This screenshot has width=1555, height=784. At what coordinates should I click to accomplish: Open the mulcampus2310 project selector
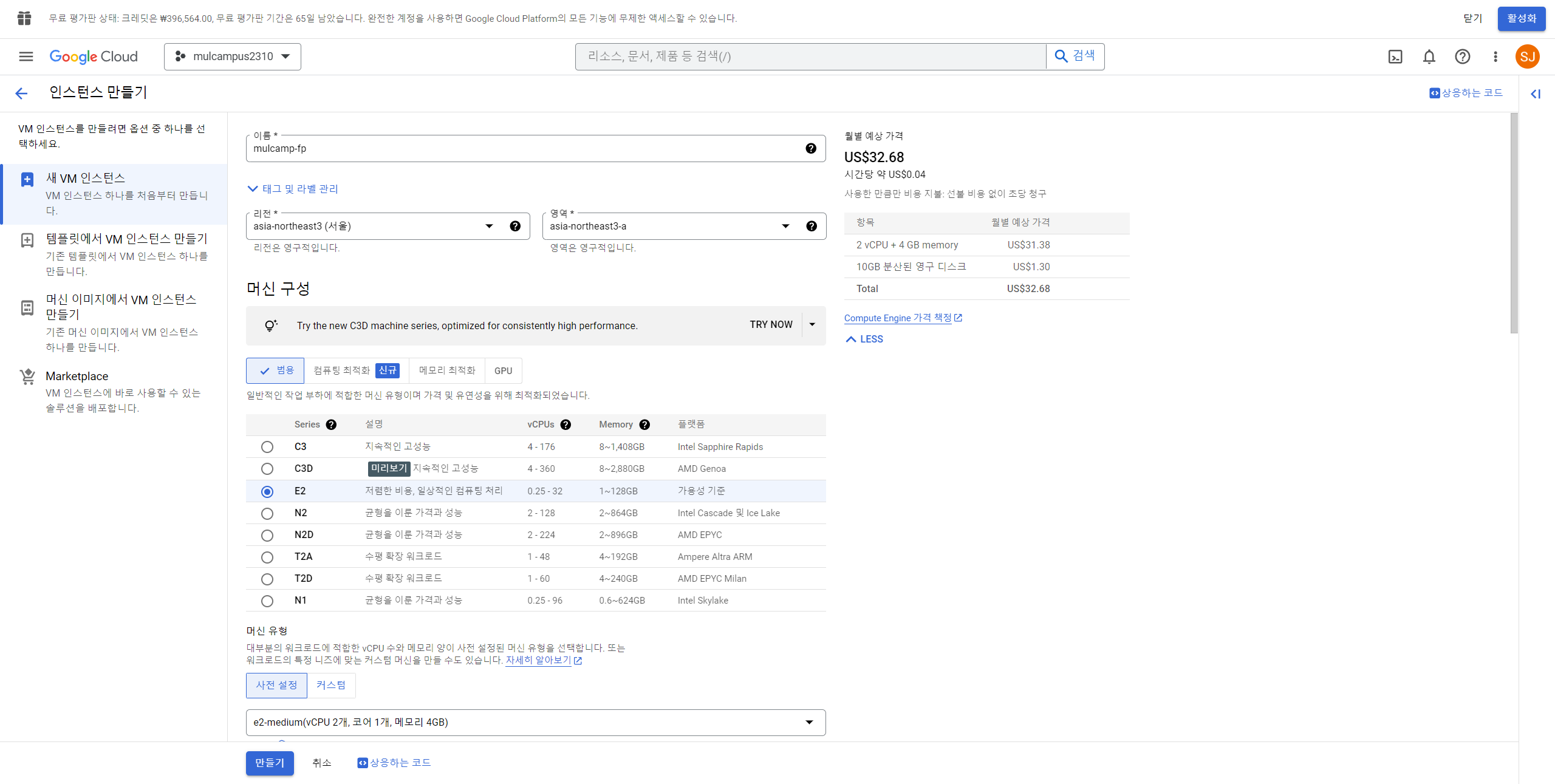pyautogui.click(x=232, y=56)
